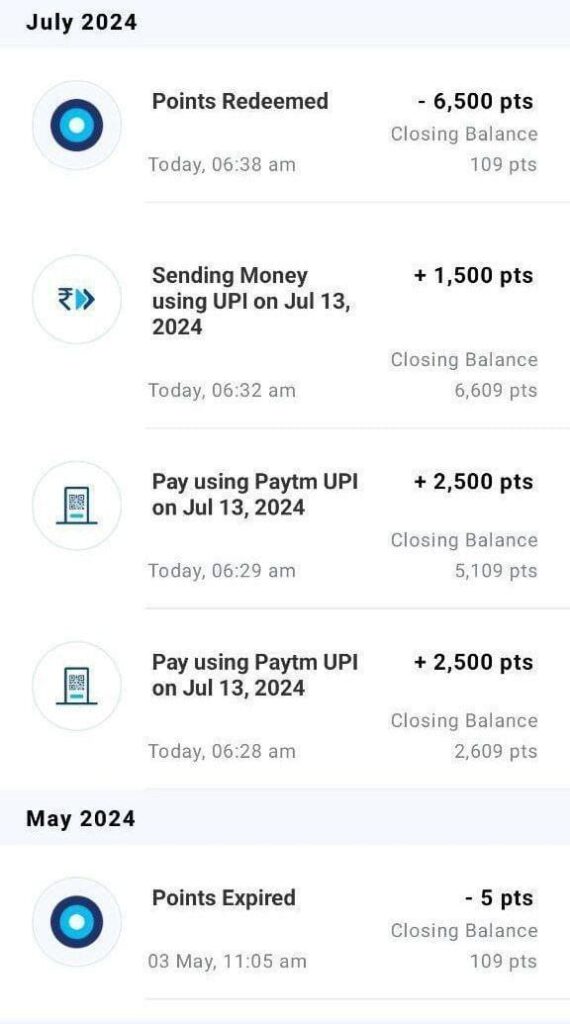570x1024 pixels.
Task: Open Pay using Paytm UPI 06:28 am entry
Action: point(285,699)
